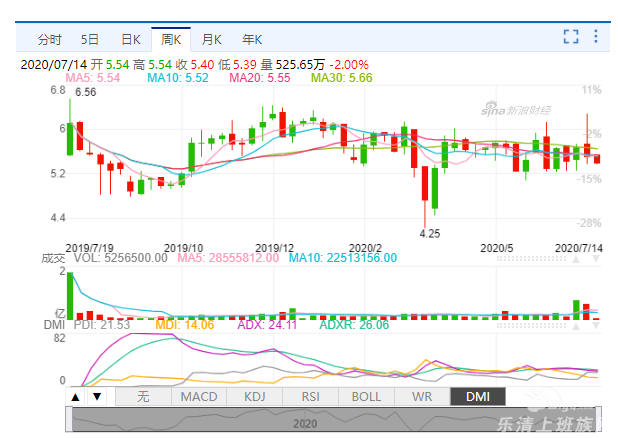The image size is (618, 438).
Task: Click the VOL: 5256500.00 label
Action: pos(121,258)
